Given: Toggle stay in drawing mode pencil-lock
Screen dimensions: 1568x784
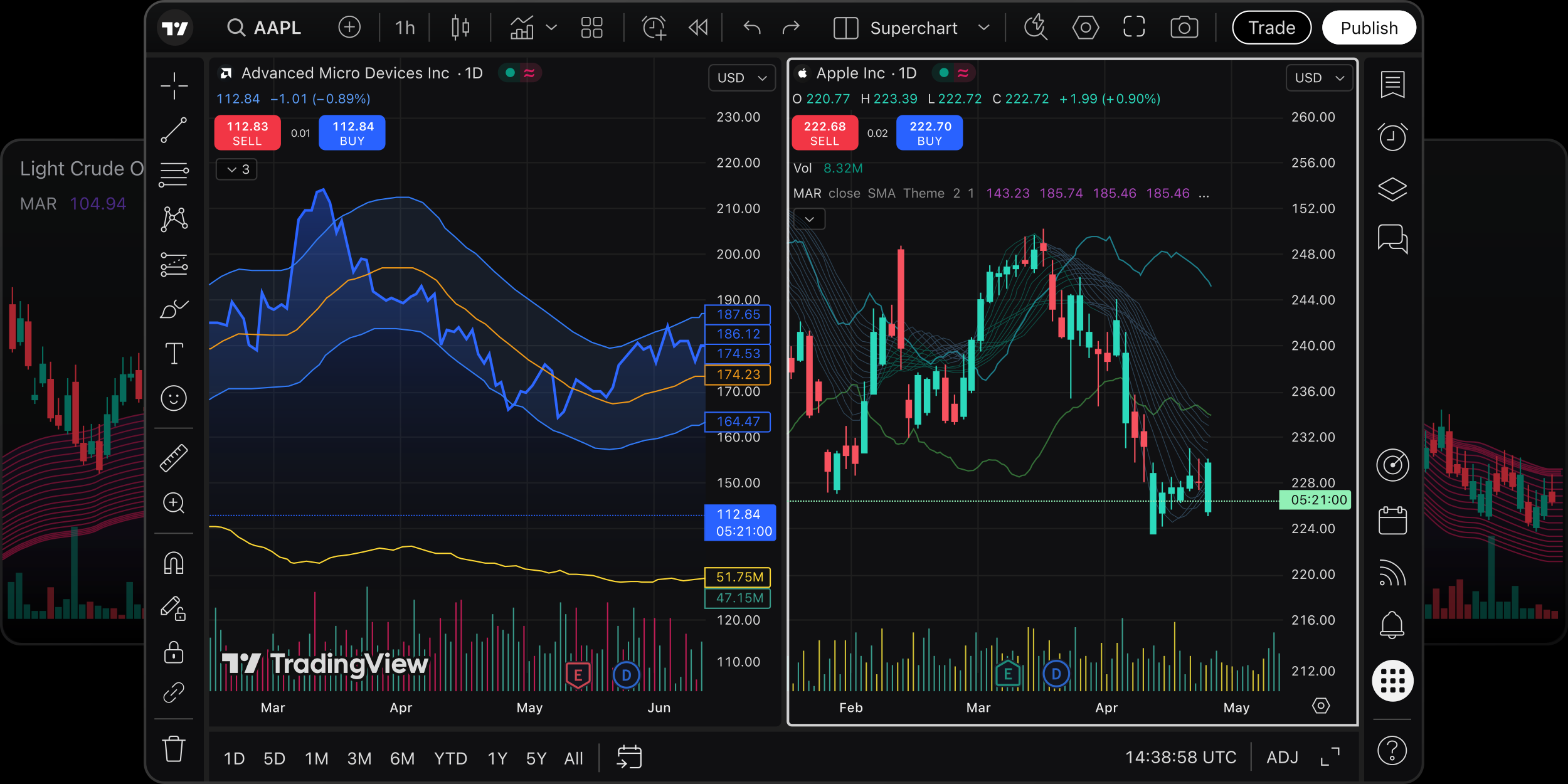Looking at the screenshot, I should 174,608.
